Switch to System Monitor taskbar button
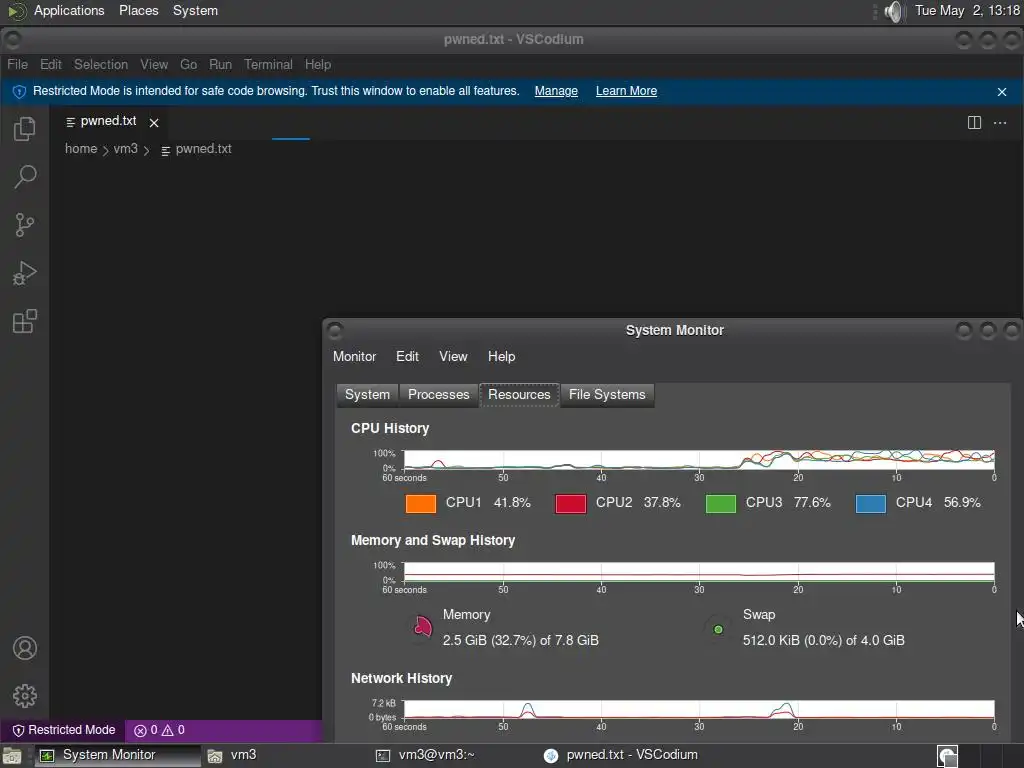Screen dimensions: 1024x768 (x=118, y=756)
